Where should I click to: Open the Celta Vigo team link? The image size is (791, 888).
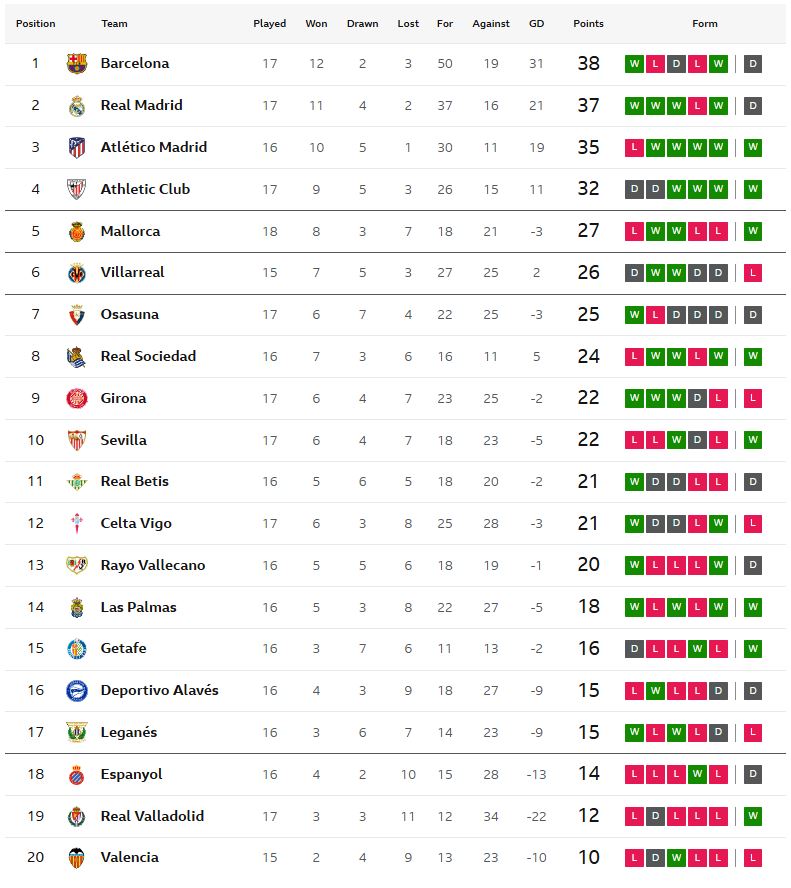click(136, 523)
